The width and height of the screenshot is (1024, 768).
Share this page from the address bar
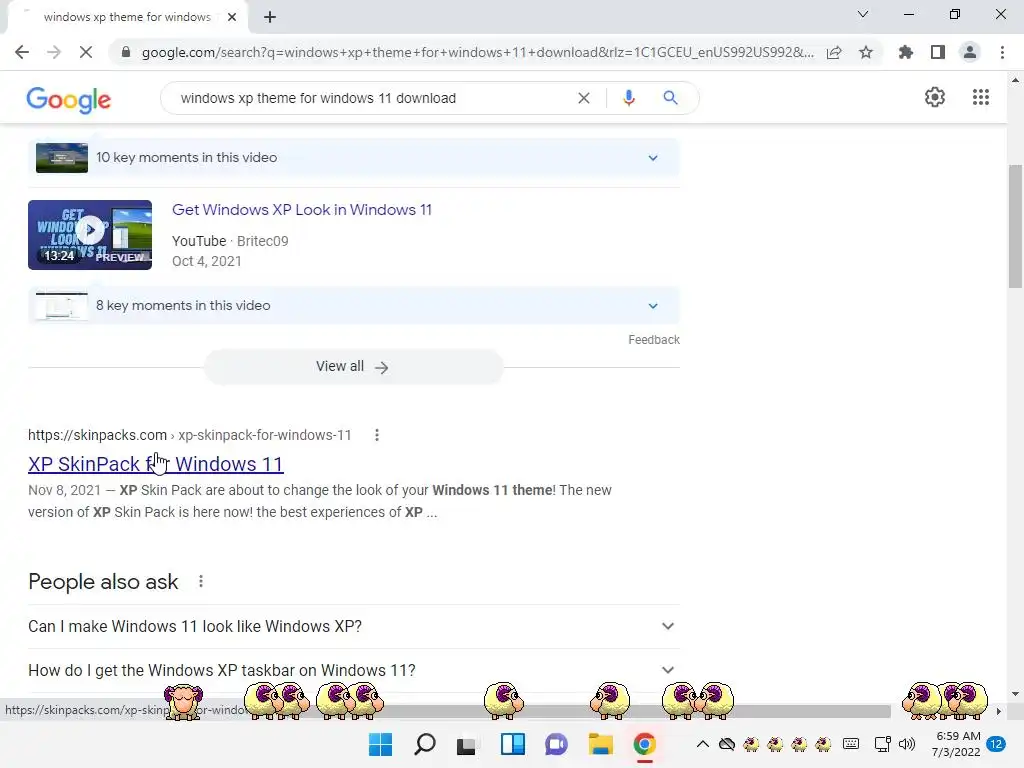coord(834,52)
